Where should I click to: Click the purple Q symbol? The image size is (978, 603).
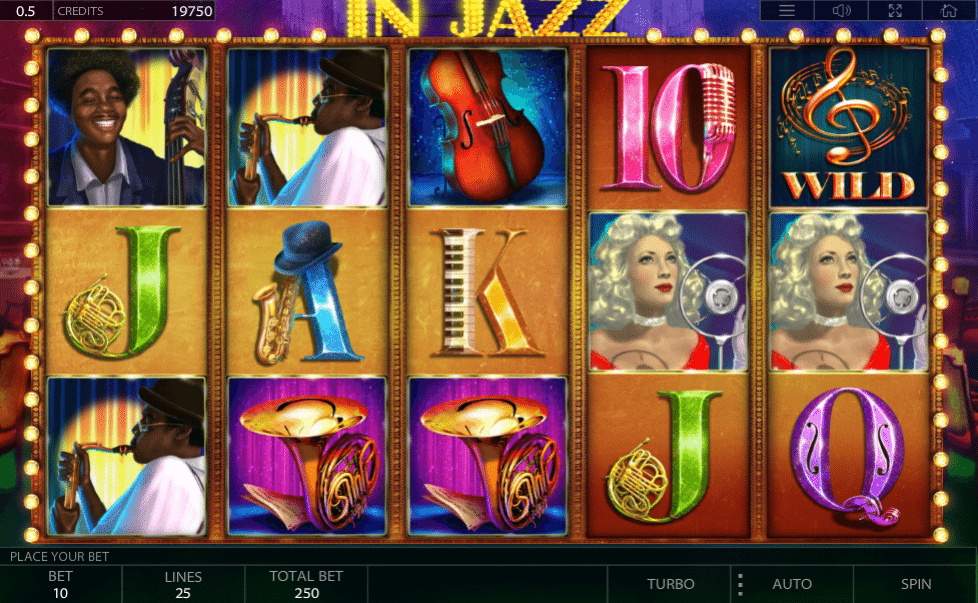pyautogui.click(x=848, y=456)
